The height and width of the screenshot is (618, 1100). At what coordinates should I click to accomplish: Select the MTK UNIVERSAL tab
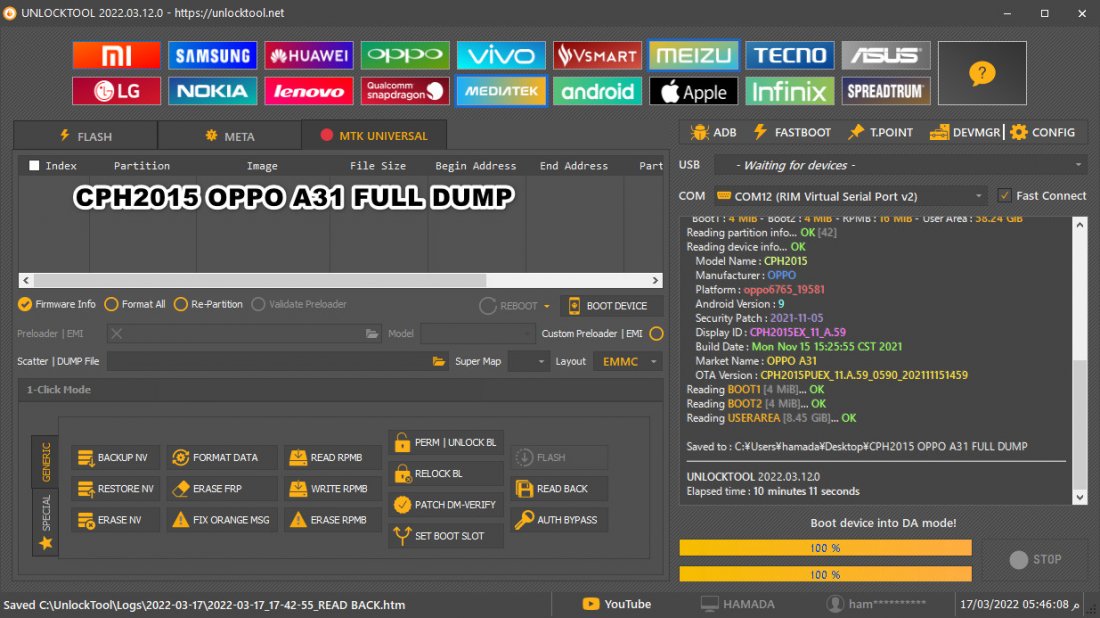click(x=374, y=135)
